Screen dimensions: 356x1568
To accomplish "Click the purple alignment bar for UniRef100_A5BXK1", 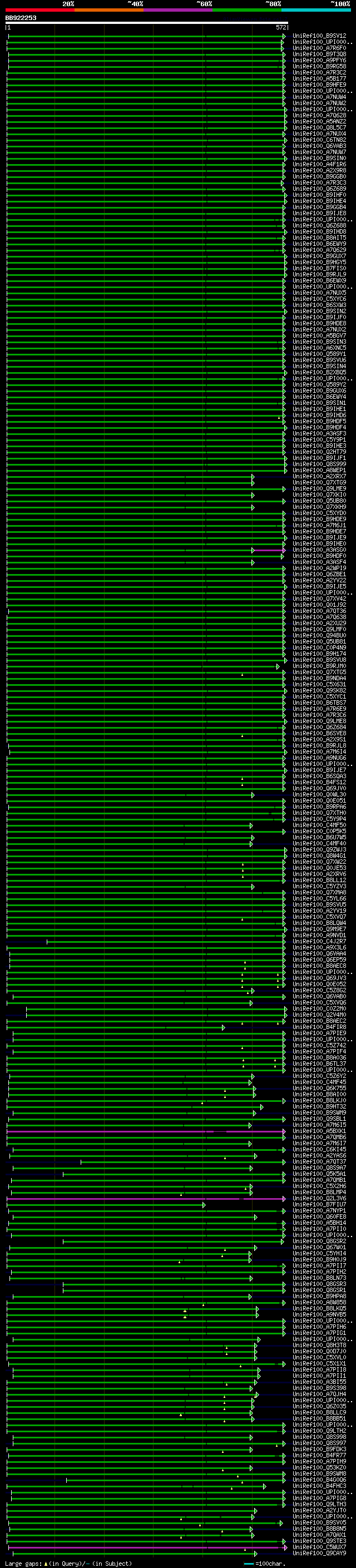I will tap(146, 1131).
